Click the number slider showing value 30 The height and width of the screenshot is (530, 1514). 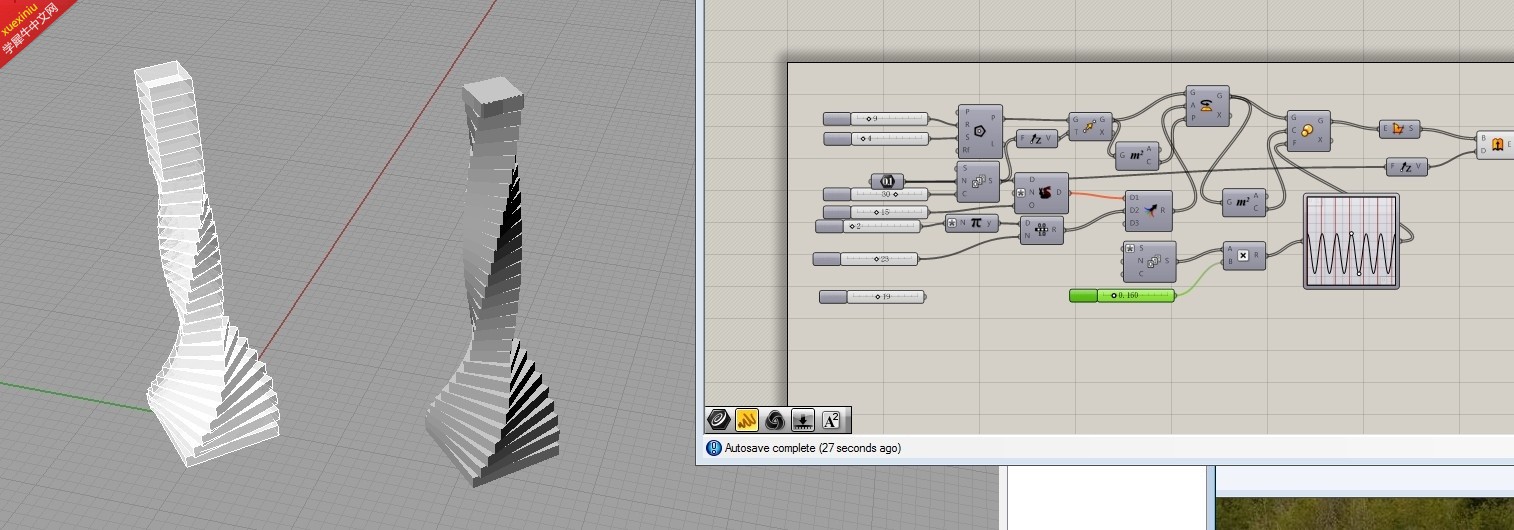point(876,194)
